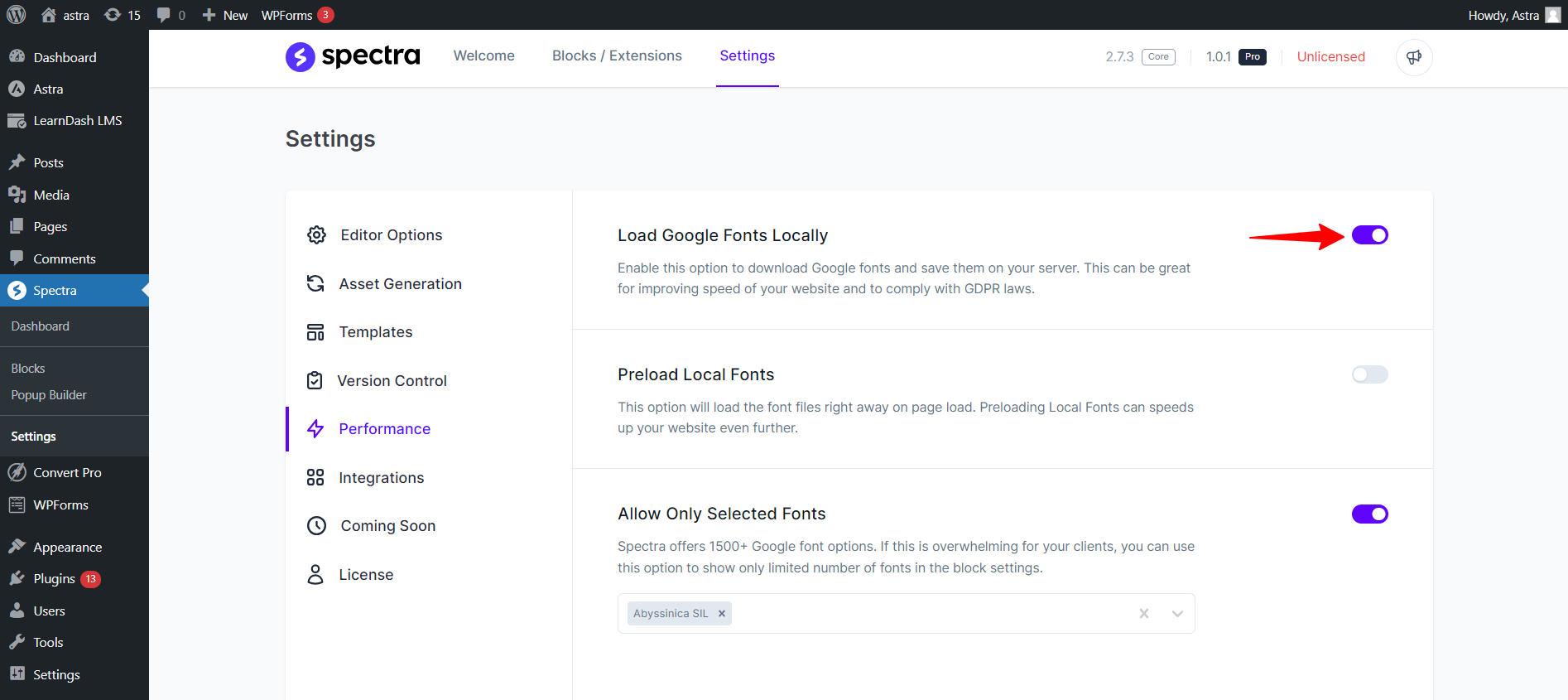Click the Asset Generation refresh icon
Image resolution: width=1568 pixels, height=700 pixels.
pos(315,284)
